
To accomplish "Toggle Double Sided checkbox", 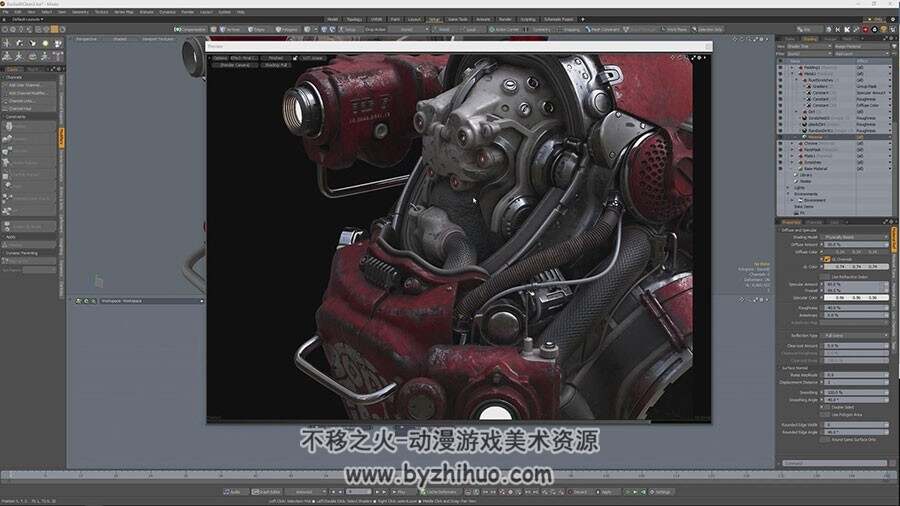I will [827, 407].
